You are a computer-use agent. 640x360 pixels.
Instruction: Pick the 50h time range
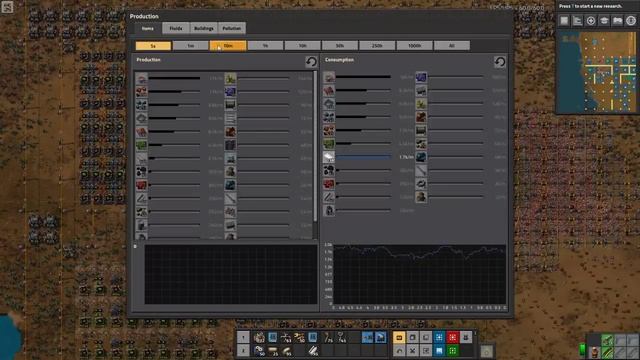(x=340, y=46)
